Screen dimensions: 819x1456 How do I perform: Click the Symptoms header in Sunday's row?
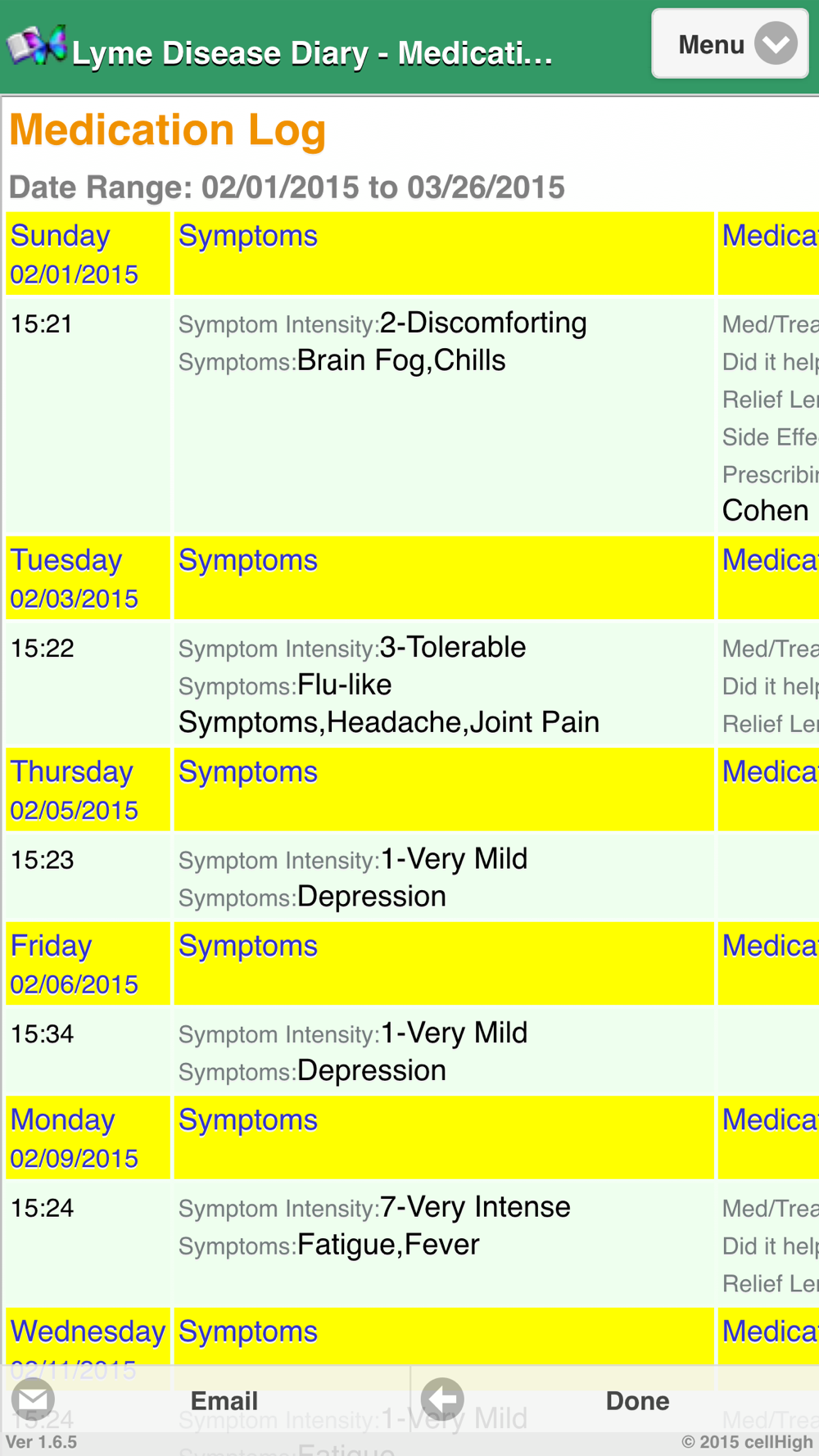(248, 236)
